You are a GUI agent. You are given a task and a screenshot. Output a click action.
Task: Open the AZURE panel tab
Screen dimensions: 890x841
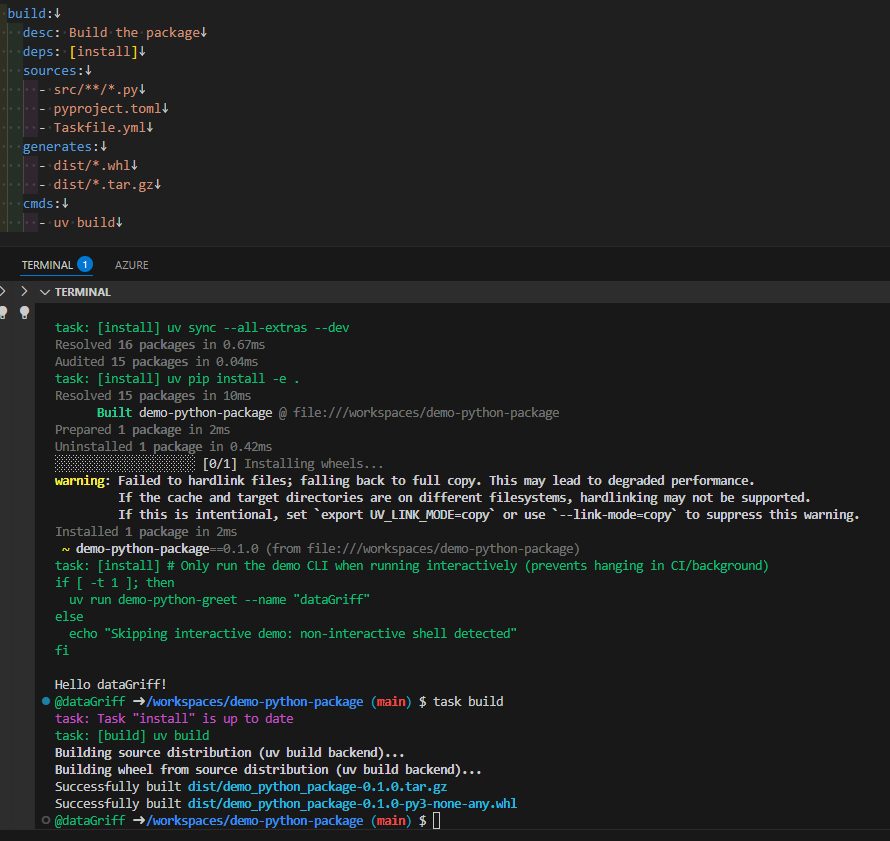pyautogui.click(x=132, y=265)
